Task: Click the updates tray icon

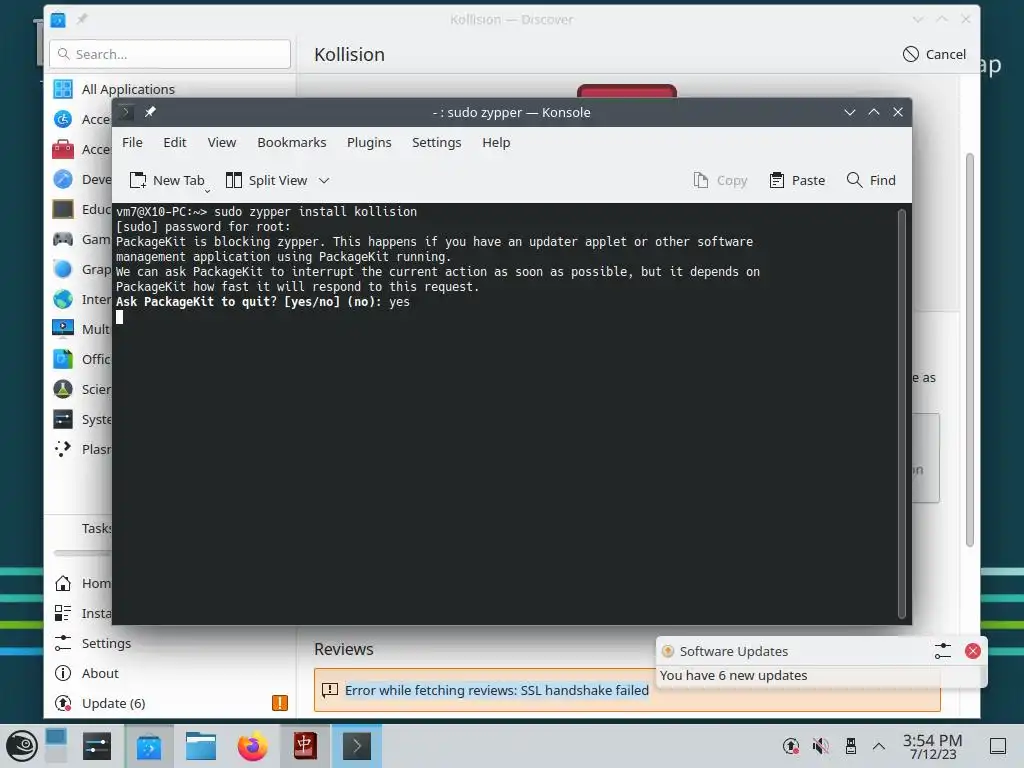Action: point(791,746)
